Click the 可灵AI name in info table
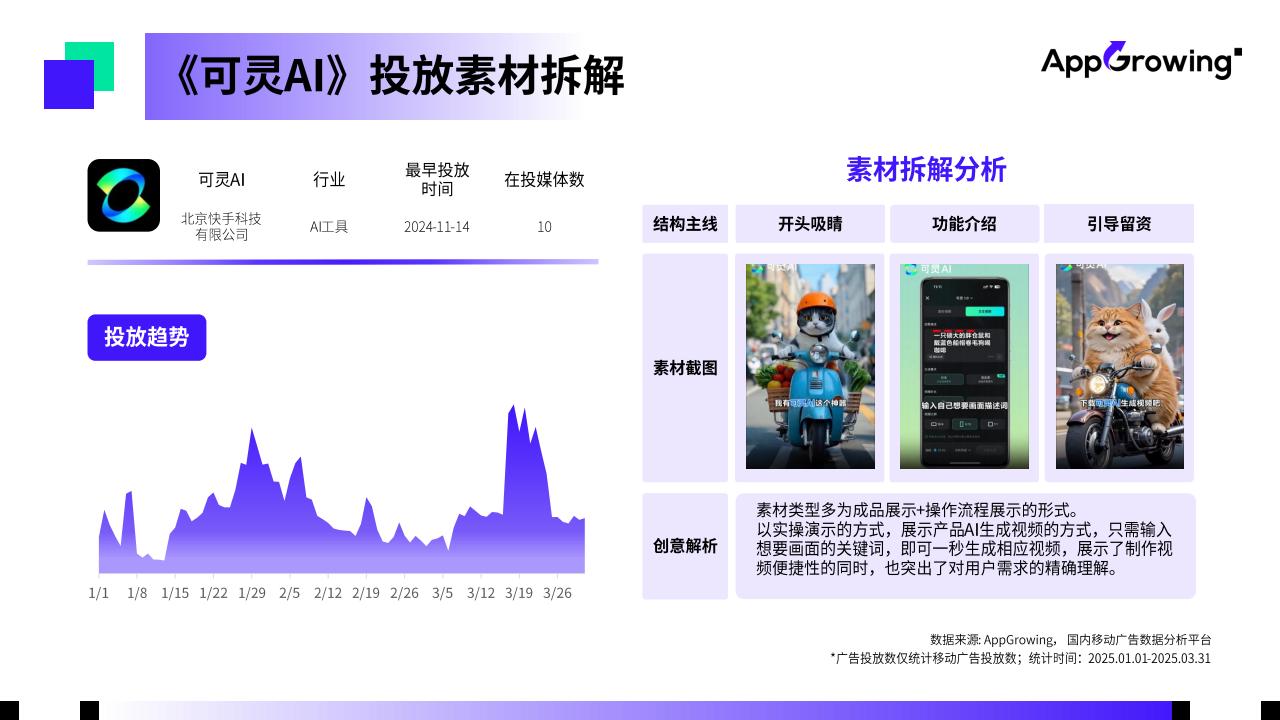This screenshot has height=720, width=1280. [221, 180]
